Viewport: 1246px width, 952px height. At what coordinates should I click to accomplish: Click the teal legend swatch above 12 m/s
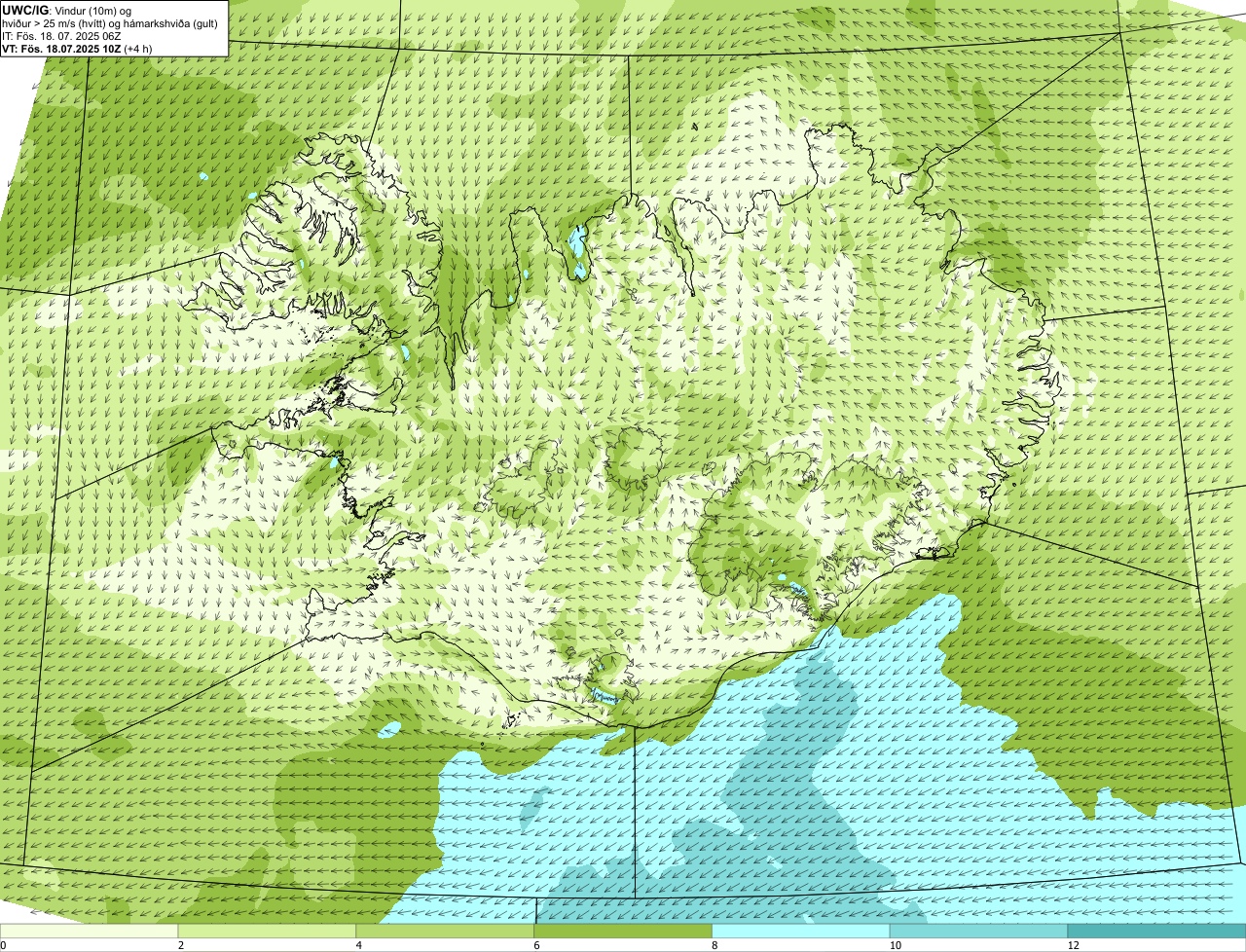click(1156, 932)
